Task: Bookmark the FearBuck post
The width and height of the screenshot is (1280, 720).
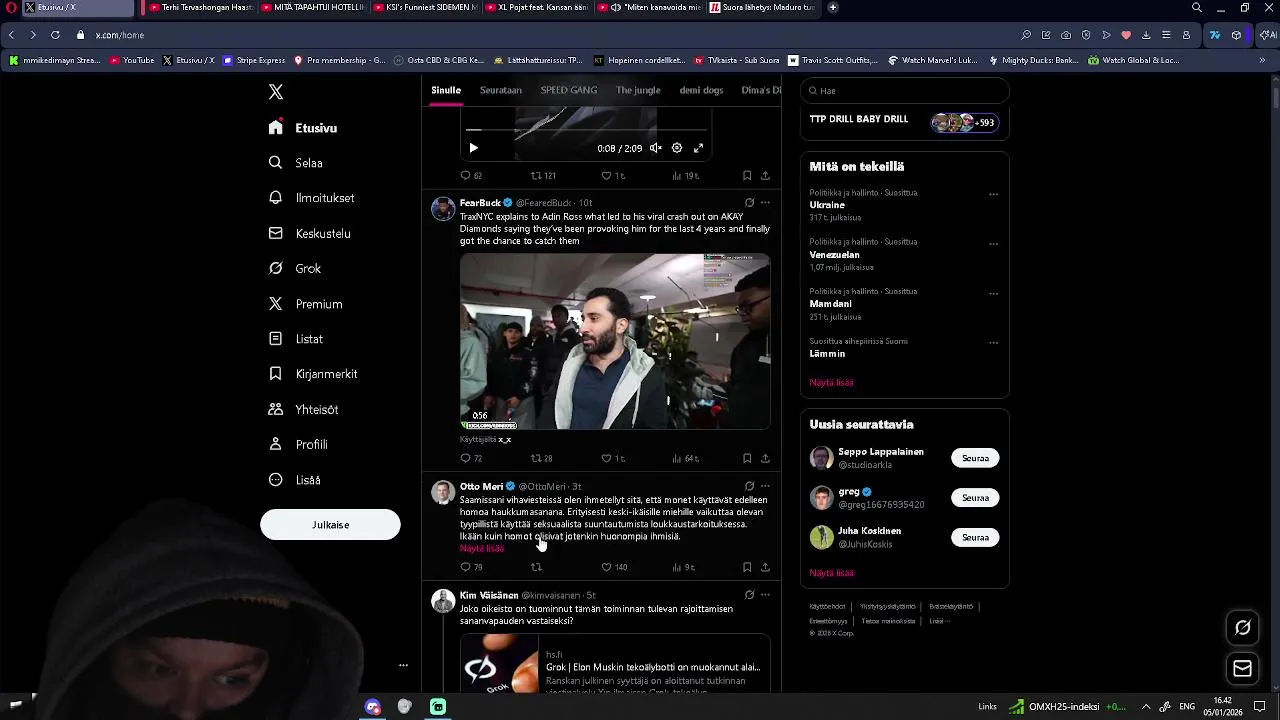Action: point(747,458)
